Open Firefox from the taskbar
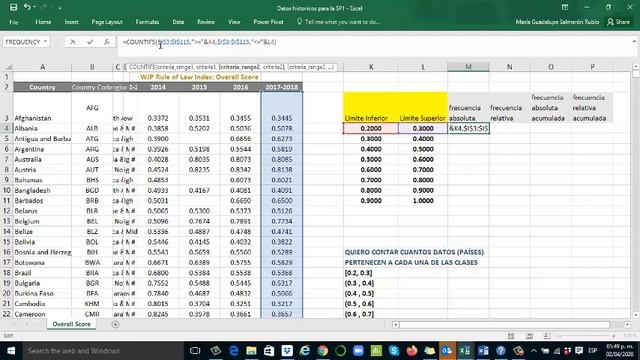The image size is (640, 360). point(412,351)
